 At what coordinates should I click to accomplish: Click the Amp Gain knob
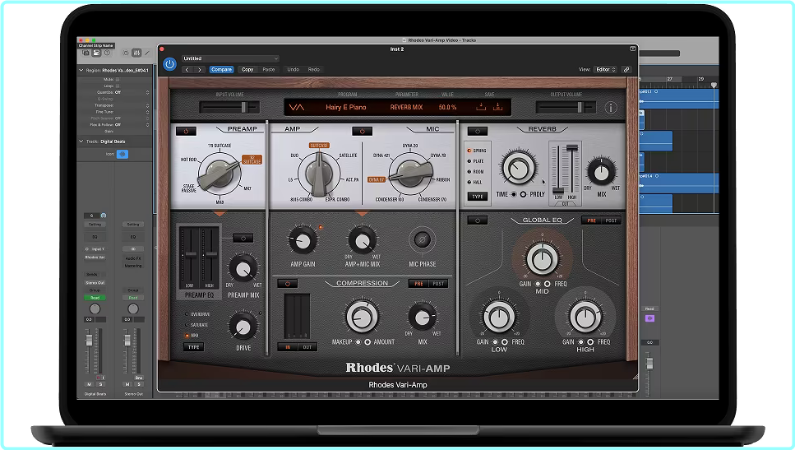click(x=300, y=239)
